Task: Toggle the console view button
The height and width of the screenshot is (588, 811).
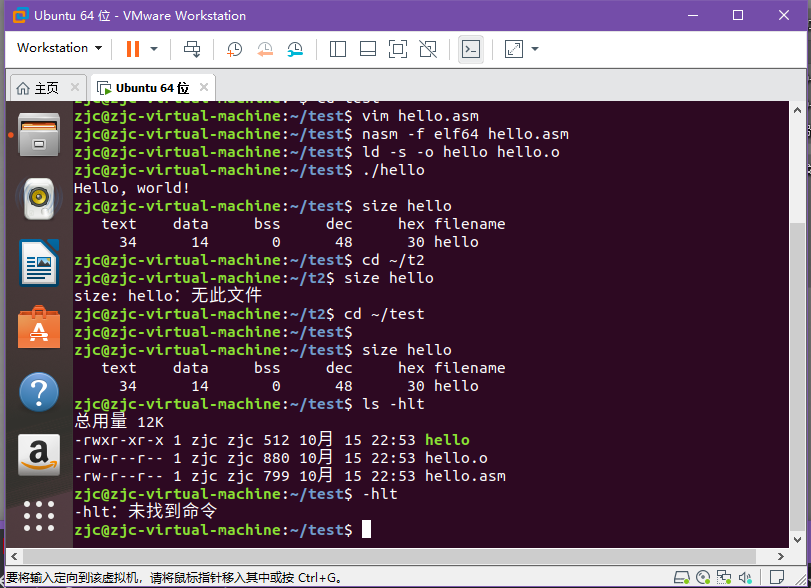Action: click(471, 49)
